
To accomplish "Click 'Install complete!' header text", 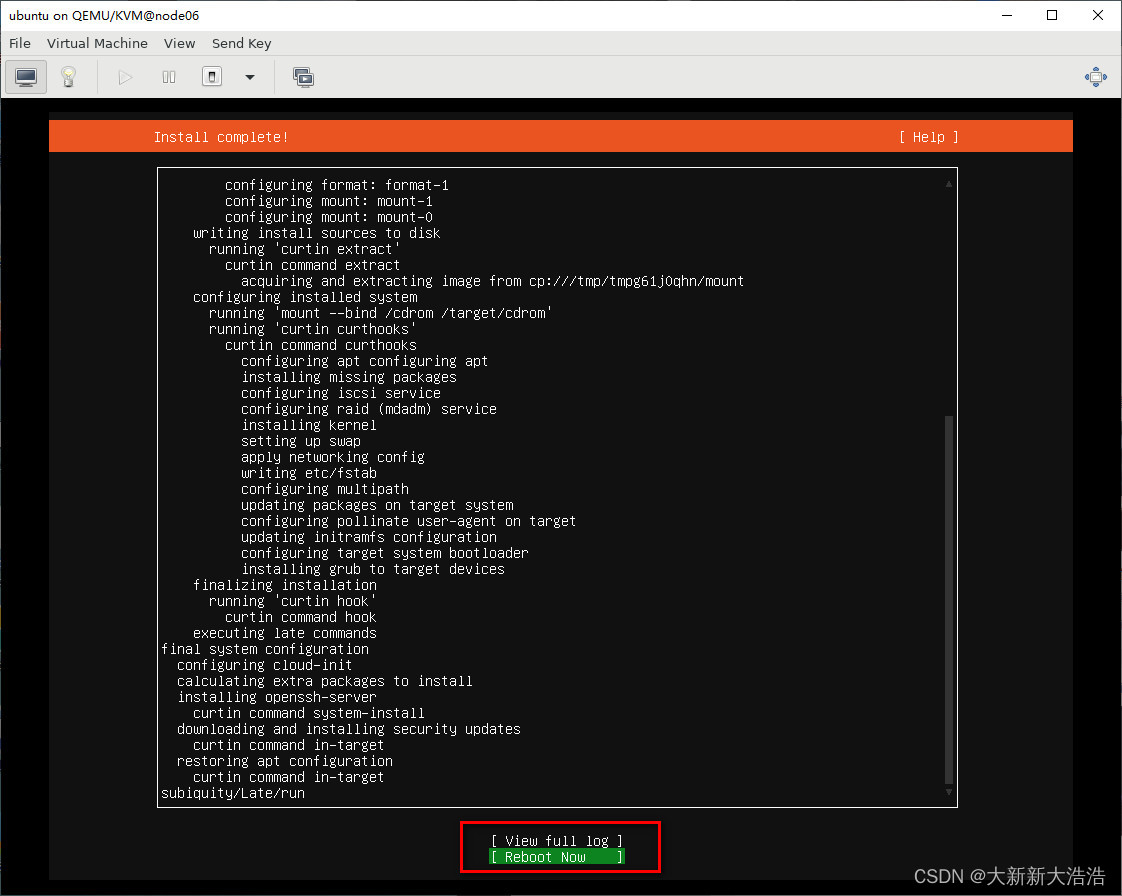I will point(221,137).
